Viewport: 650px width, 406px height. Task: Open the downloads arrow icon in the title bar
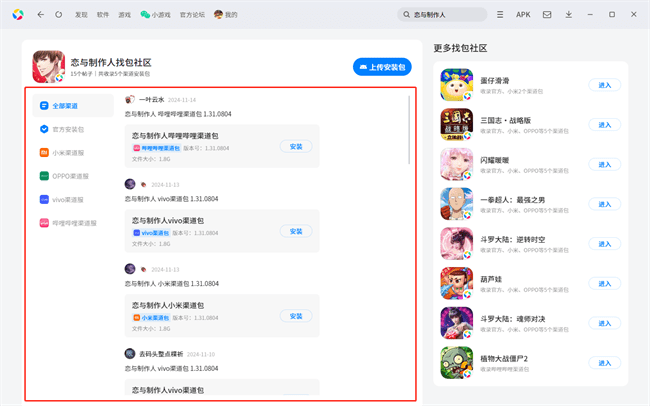click(x=569, y=15)
